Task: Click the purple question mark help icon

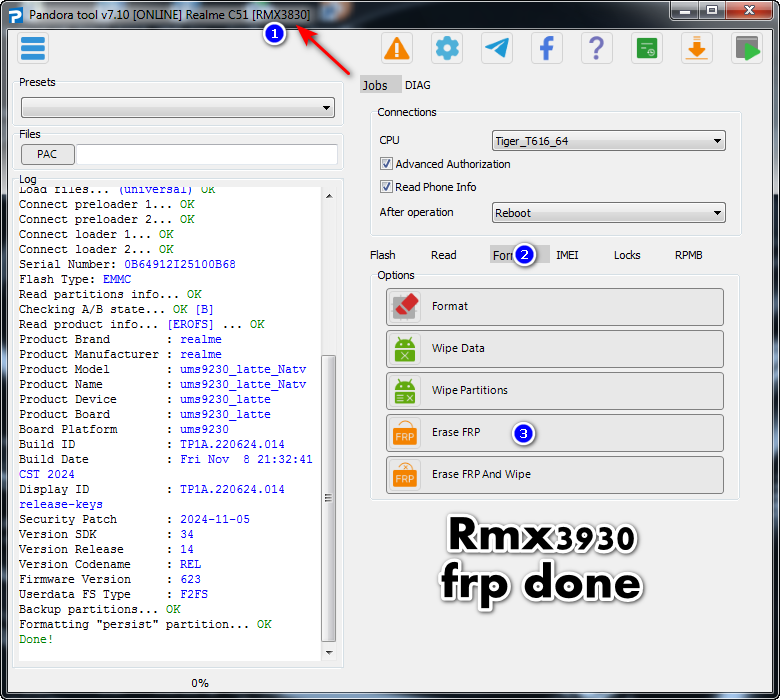Action: click(x=596, y=48)
